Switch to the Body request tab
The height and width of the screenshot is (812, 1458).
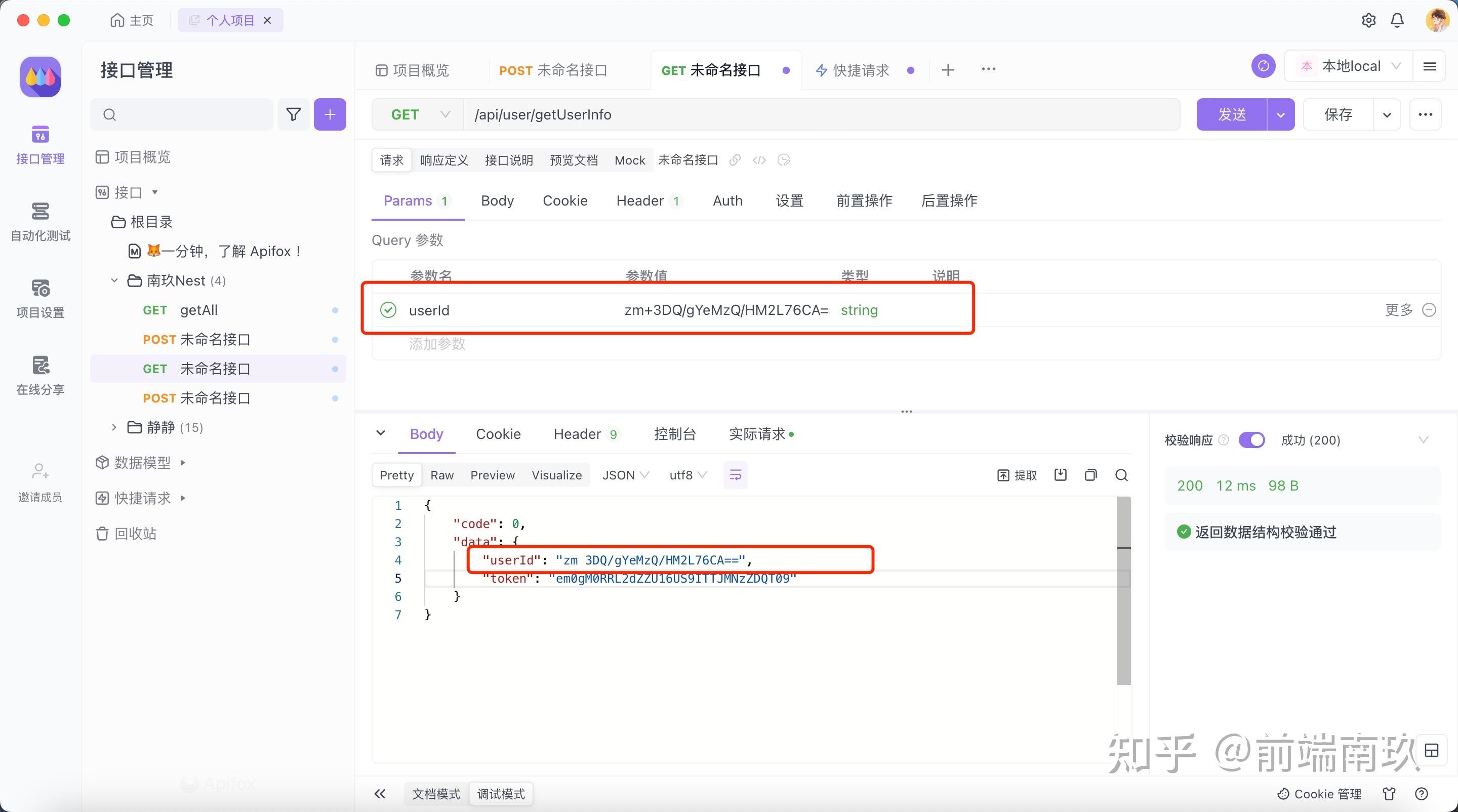497,201
